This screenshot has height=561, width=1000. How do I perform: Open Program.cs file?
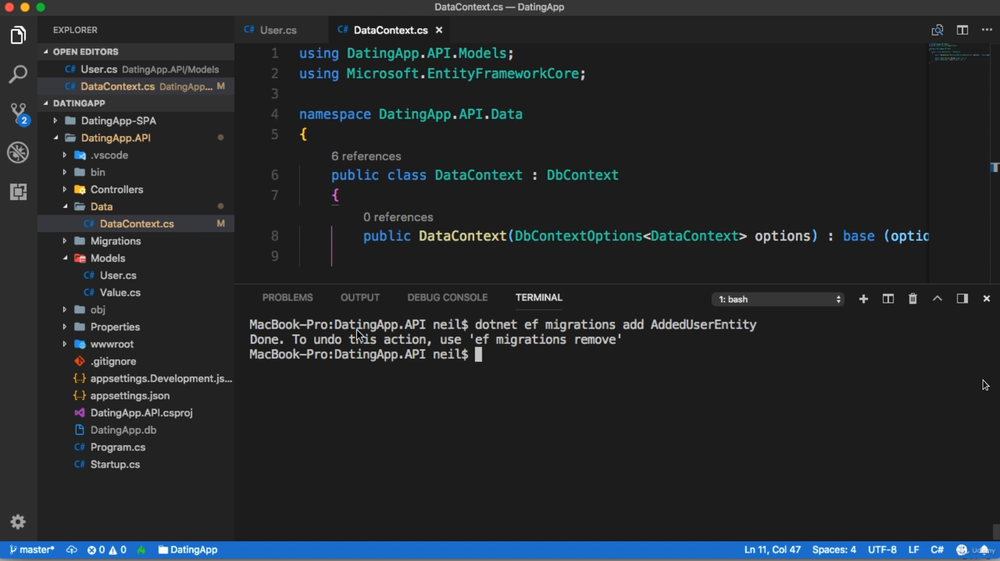[x=136, y=448]
